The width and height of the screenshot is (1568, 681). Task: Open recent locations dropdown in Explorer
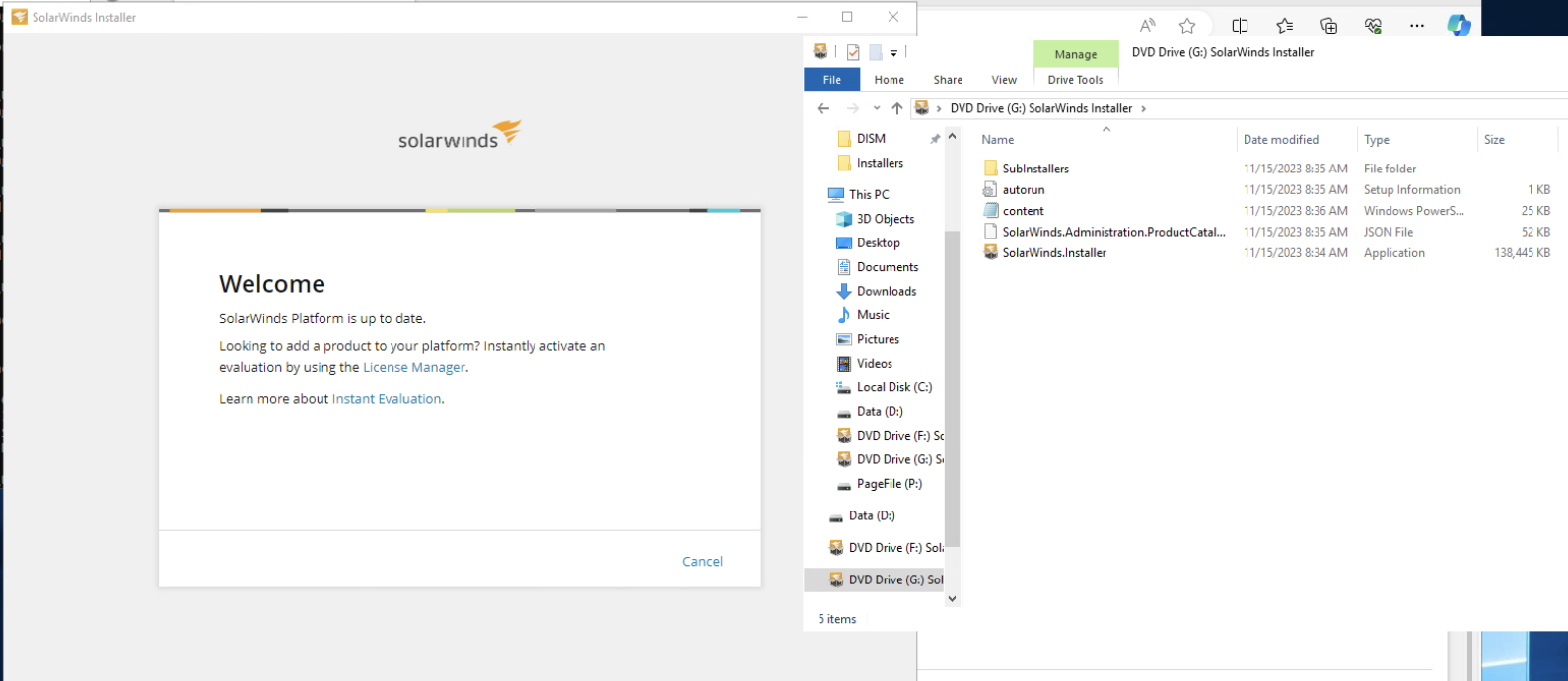tap(876, 108)
